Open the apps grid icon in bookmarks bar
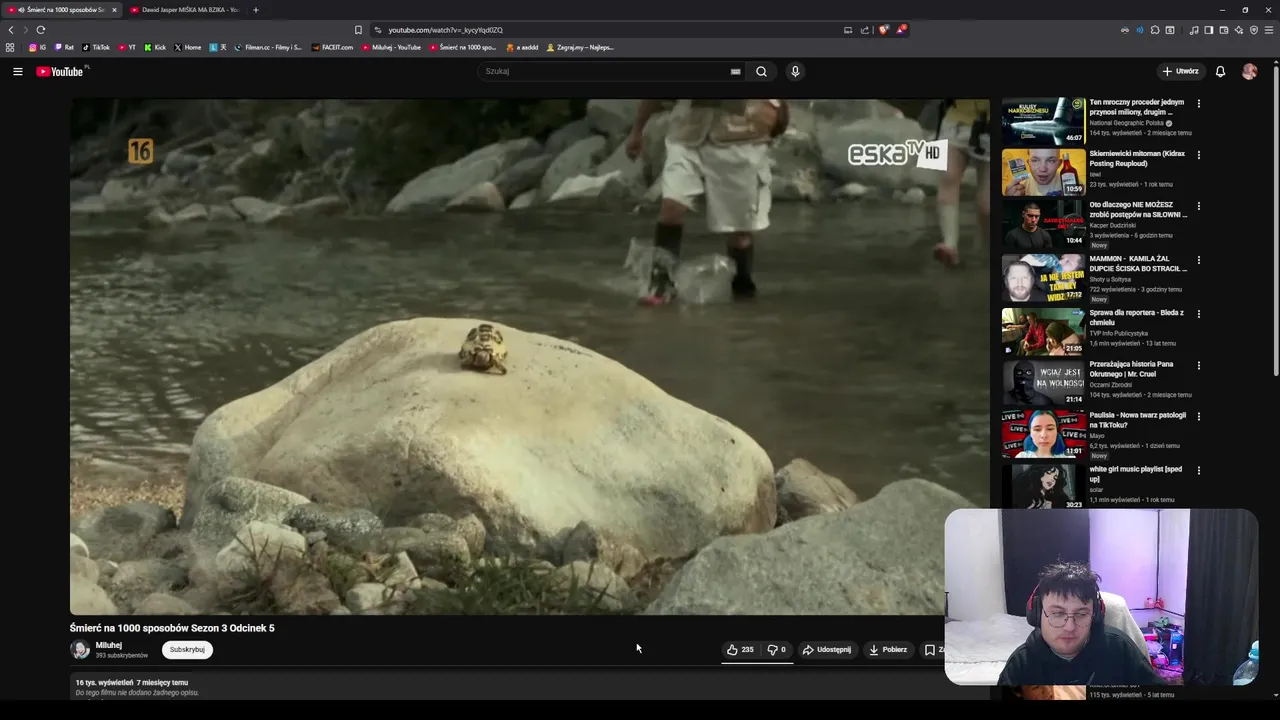 (x=10, y=47)
